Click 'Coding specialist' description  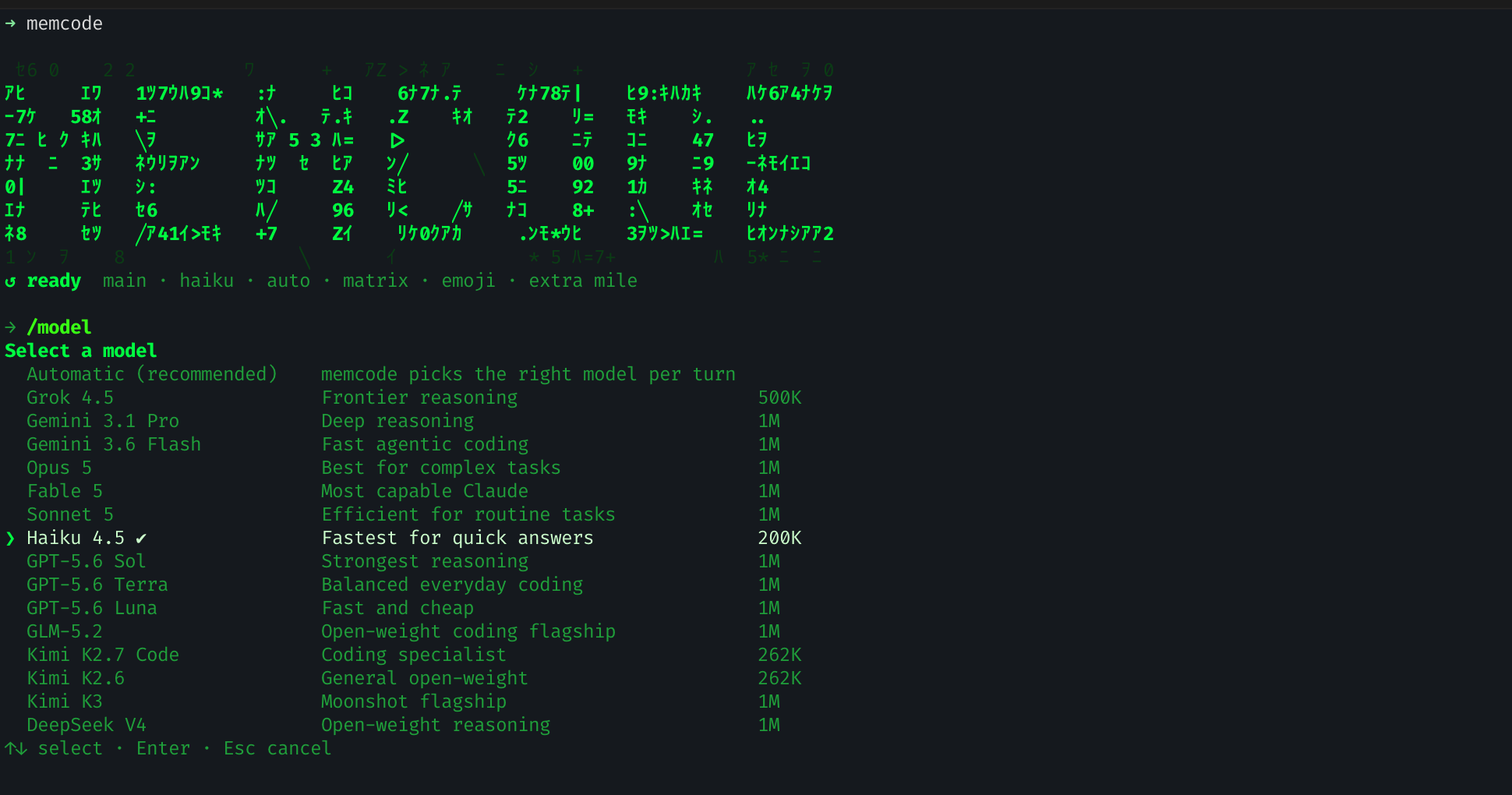click(x=414, y=655)
